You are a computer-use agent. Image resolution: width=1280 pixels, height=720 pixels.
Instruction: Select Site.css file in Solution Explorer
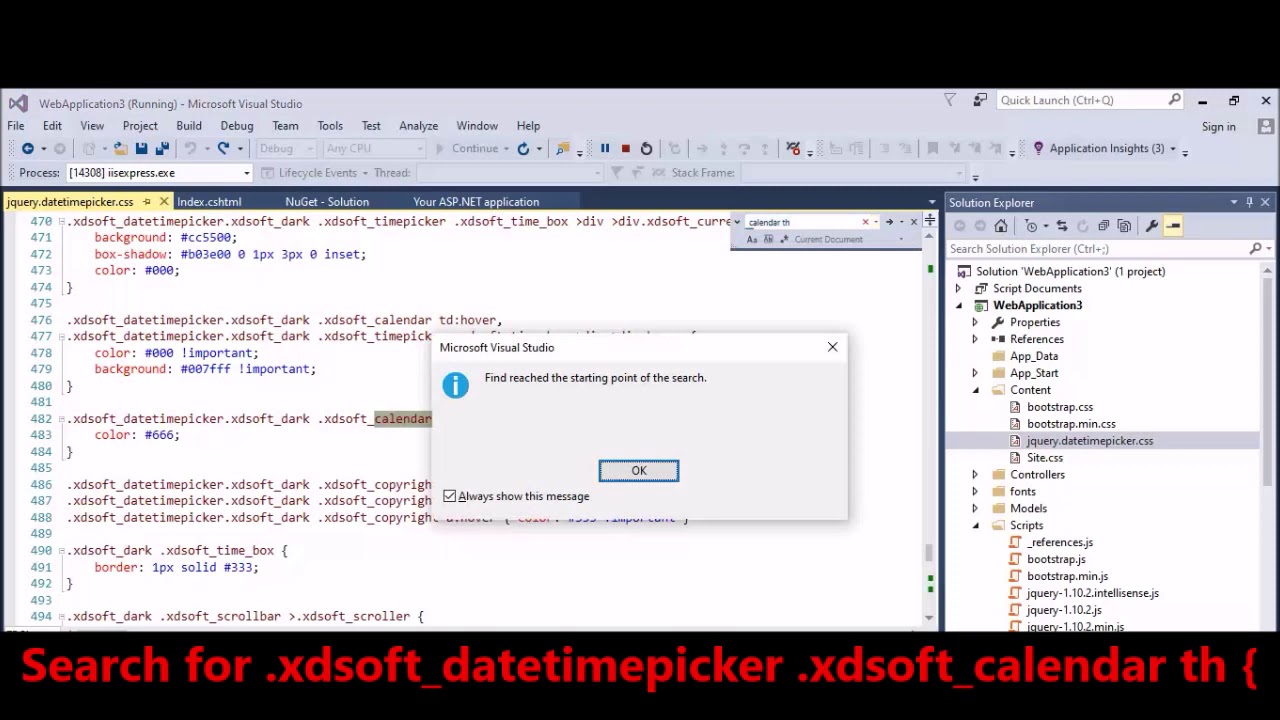click(x=1045, y=458)
